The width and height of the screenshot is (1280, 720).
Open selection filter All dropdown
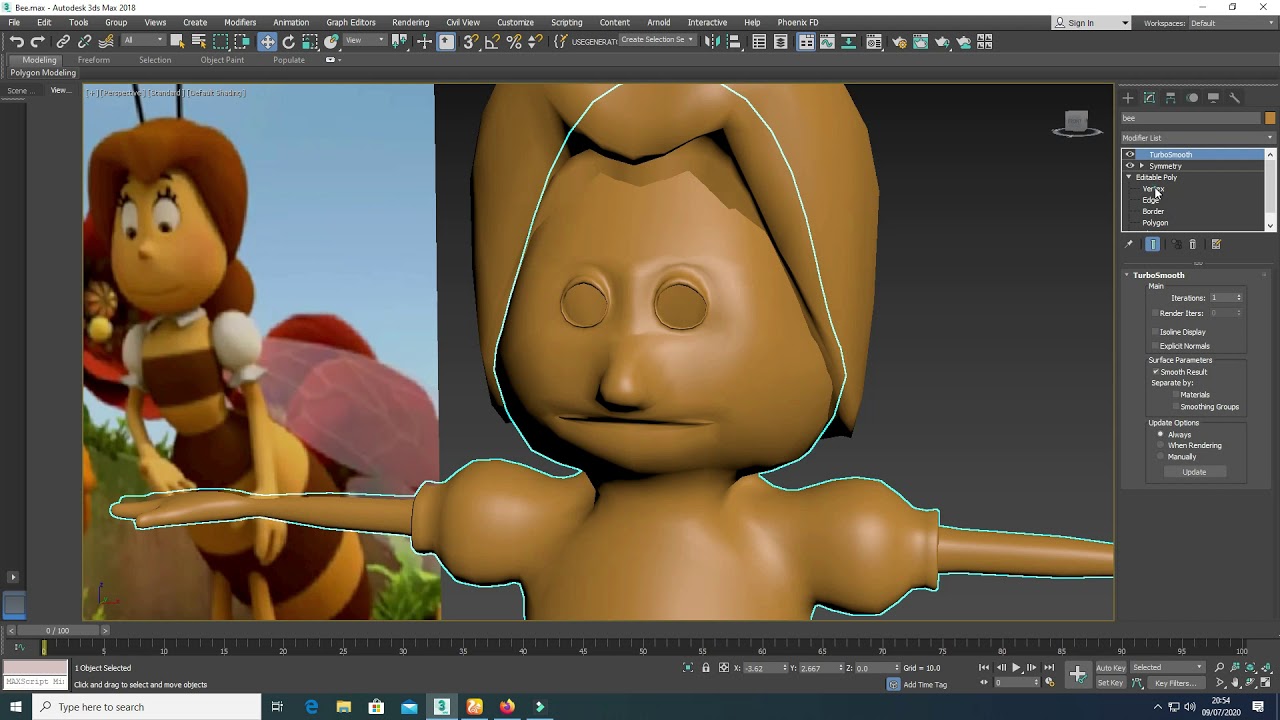pyautogui.click(x=143, y=41)
